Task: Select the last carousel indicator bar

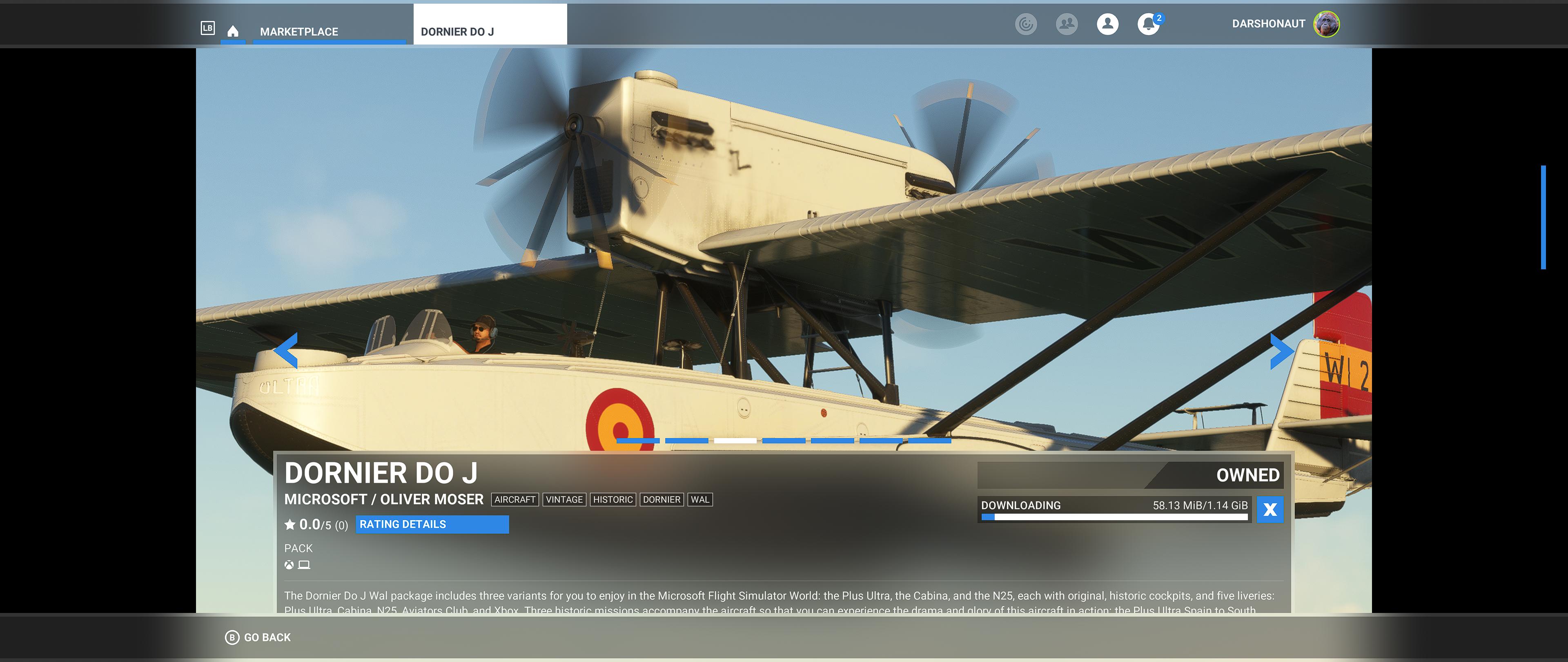Action: tap(929, 441)
